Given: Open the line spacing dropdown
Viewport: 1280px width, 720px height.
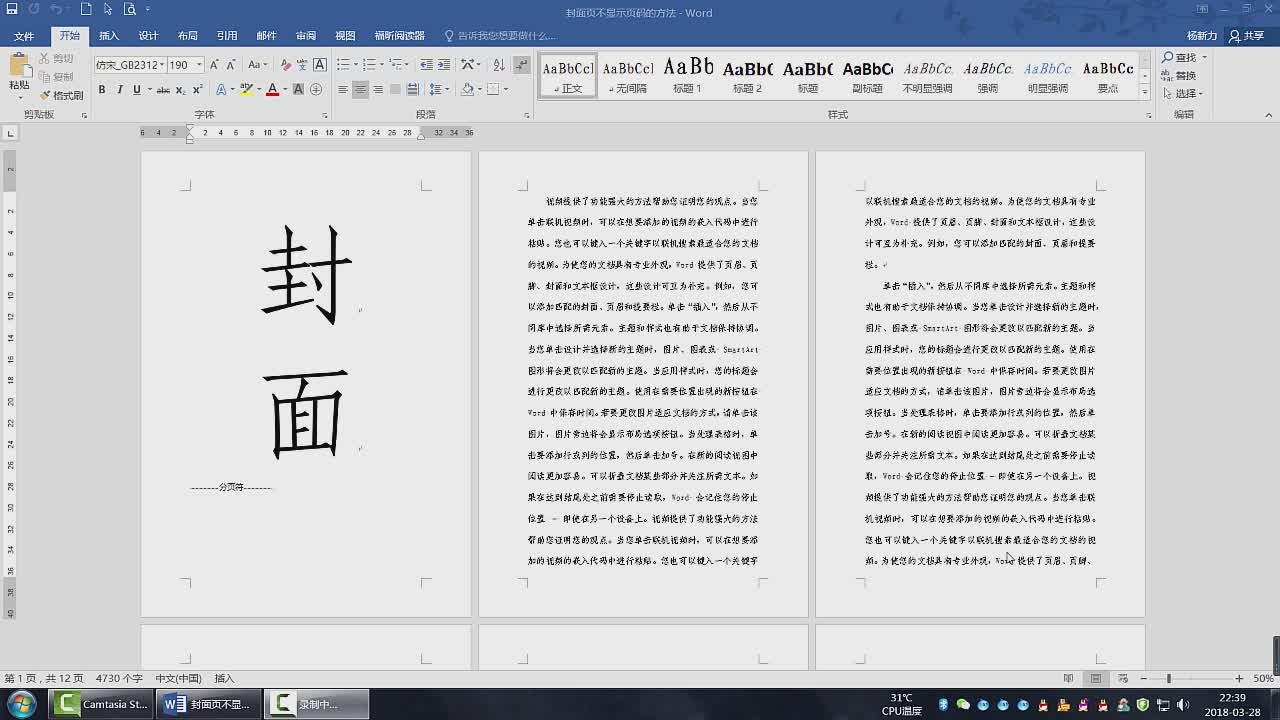Looking at the screenshot, I should coord(438,90).
